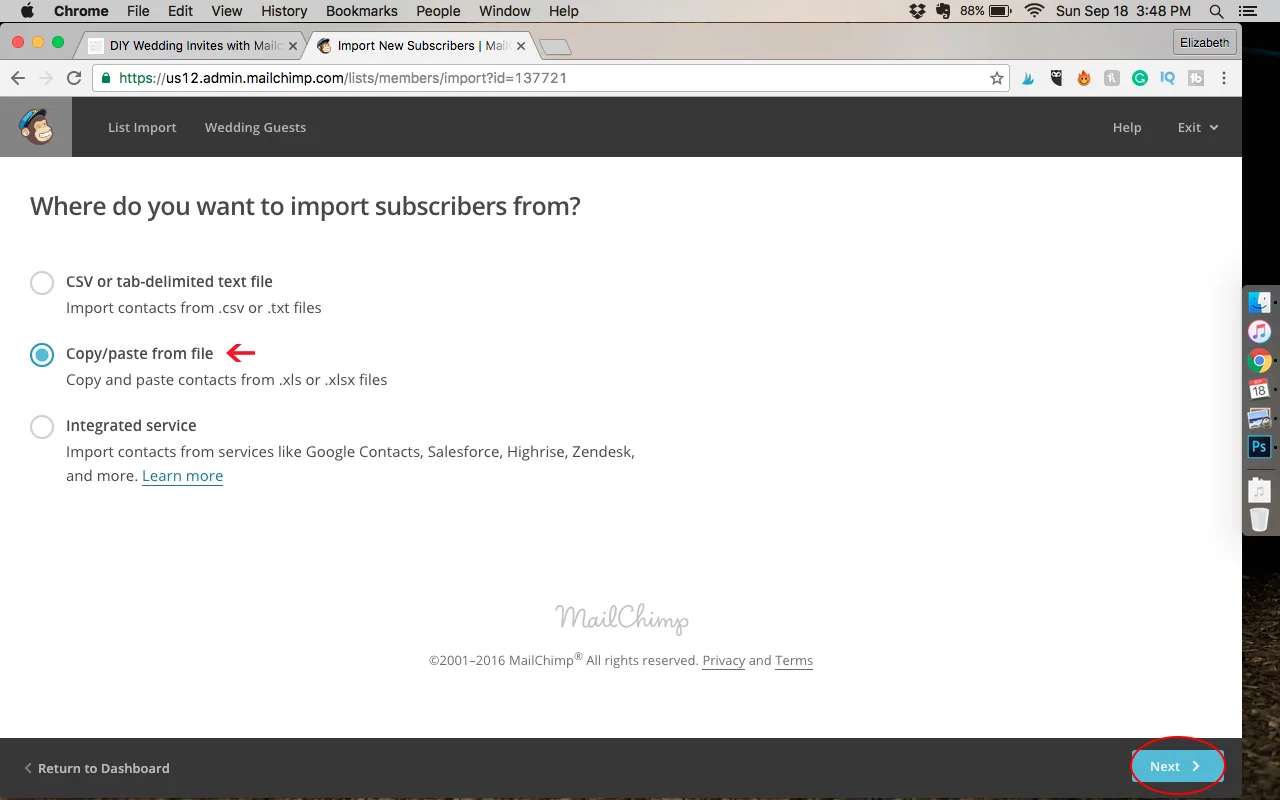Click the URL address bar

coord(550,78)
